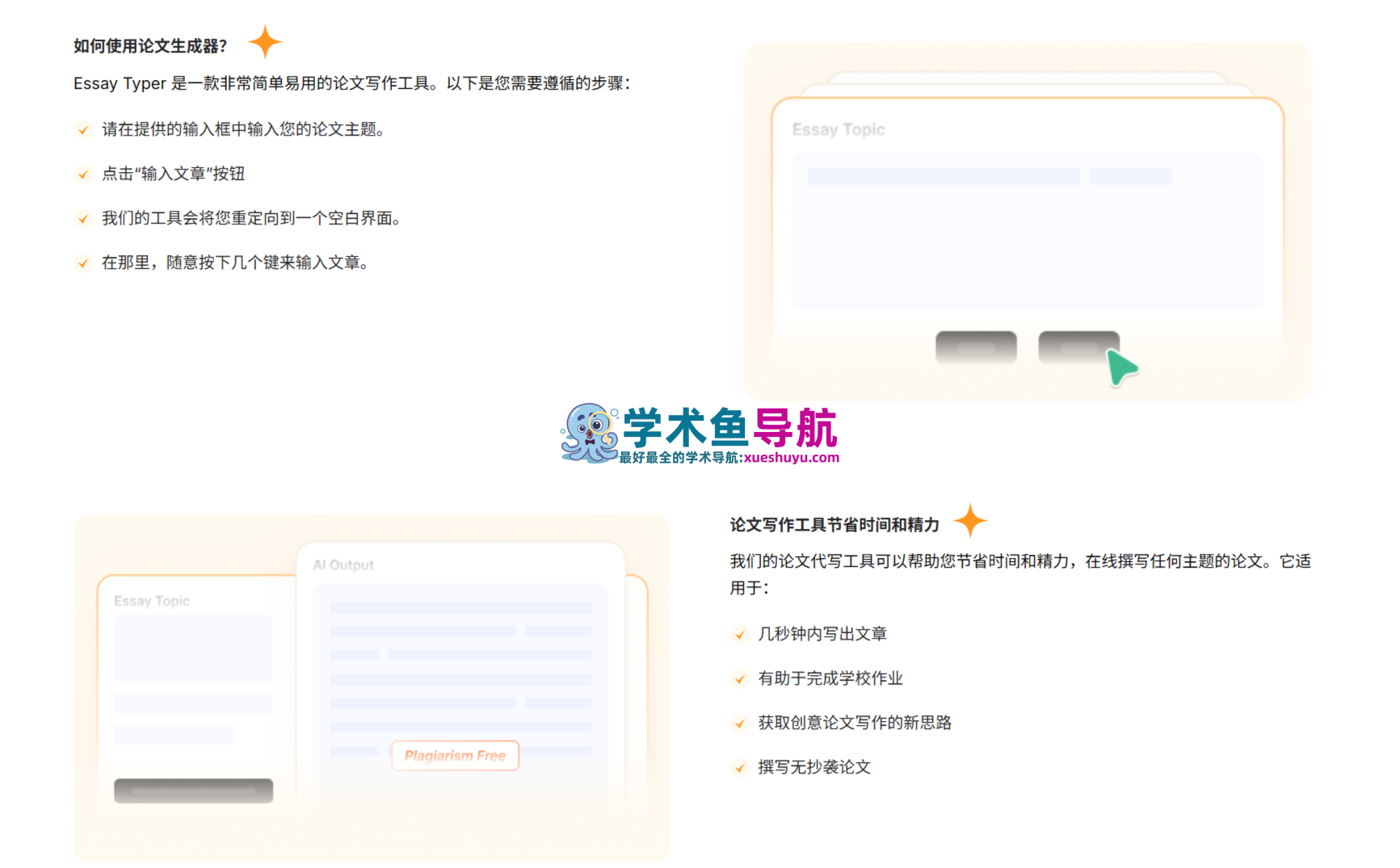Click the "AI Output" label in the illustration
The height and width of the screenshot is (868, 1400).
pyautogui.click(x=343, y=565)
